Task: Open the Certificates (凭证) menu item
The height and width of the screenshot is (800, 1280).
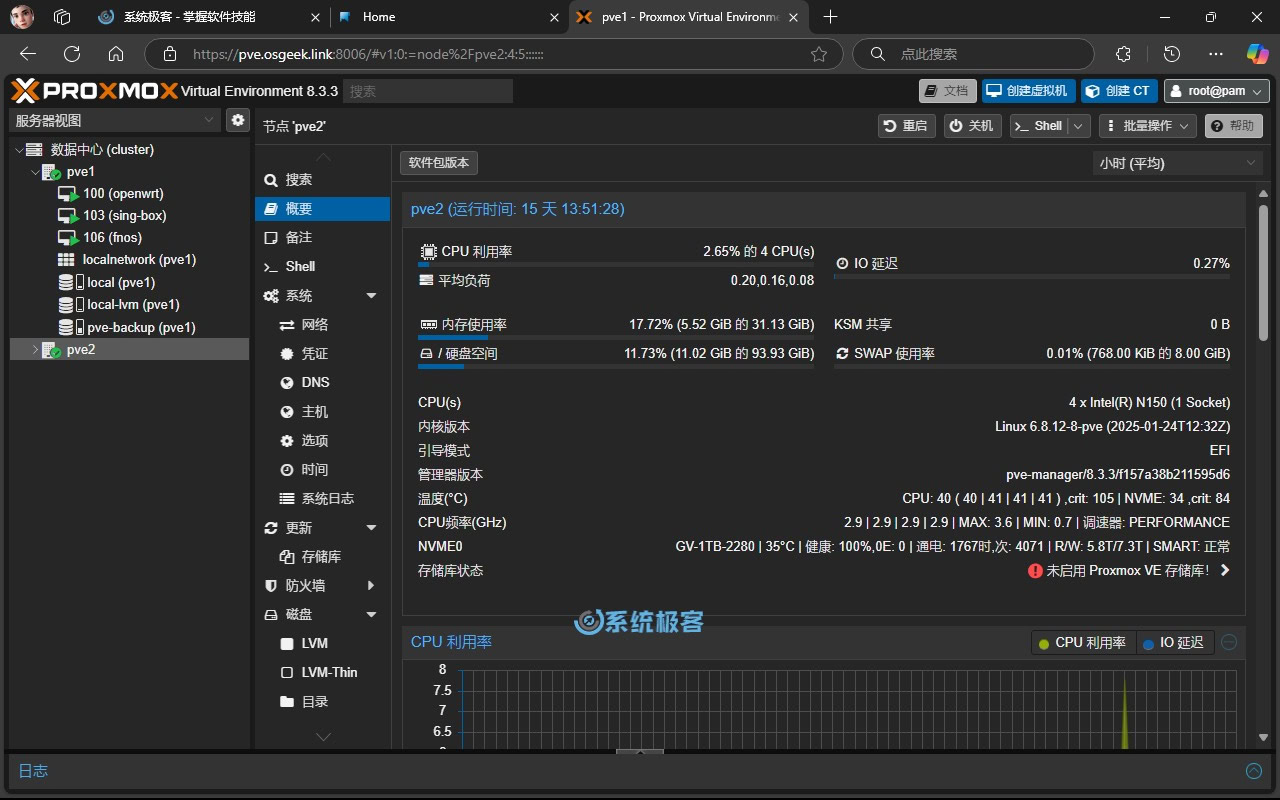Action: tap(322, 354)
